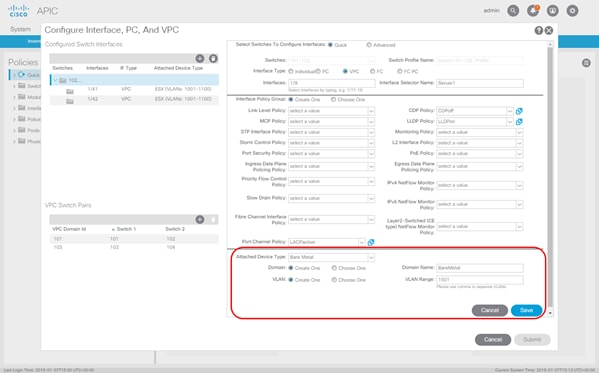
Task: Select the Advanced configuration radio
Action: pyautogui.click(x=369, y=45)
